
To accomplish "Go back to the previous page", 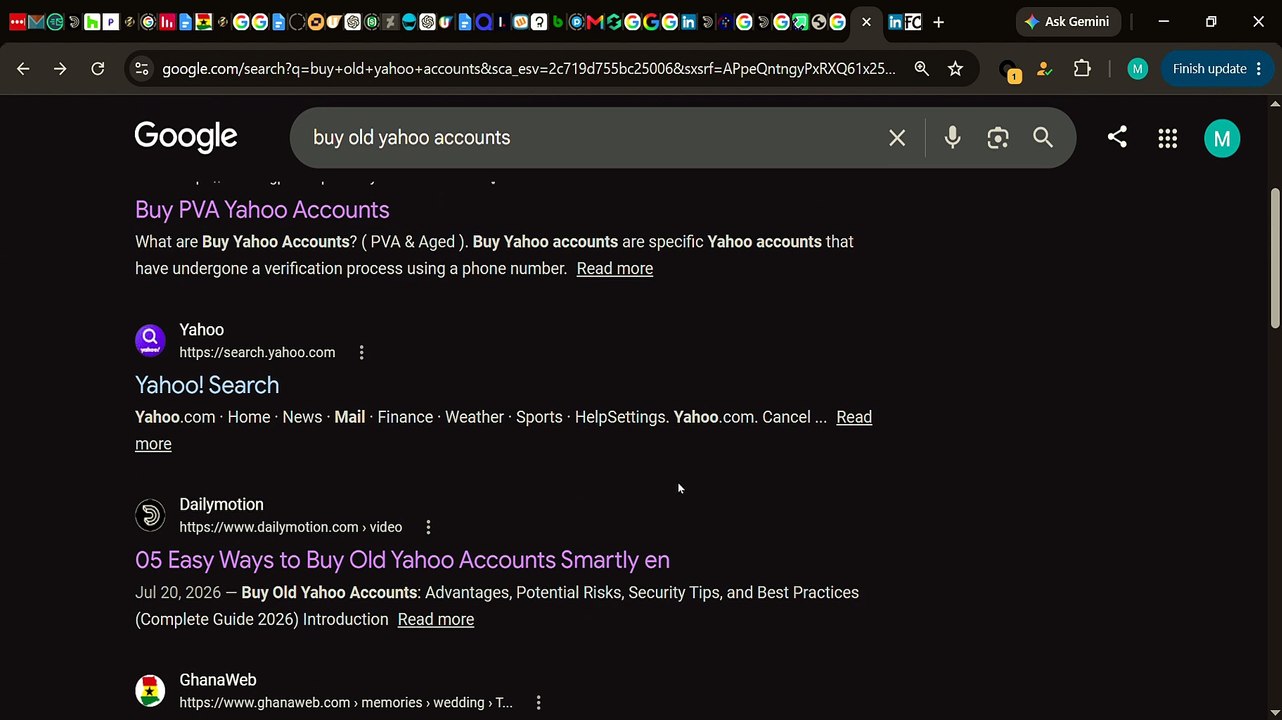I will pos(23,69).
